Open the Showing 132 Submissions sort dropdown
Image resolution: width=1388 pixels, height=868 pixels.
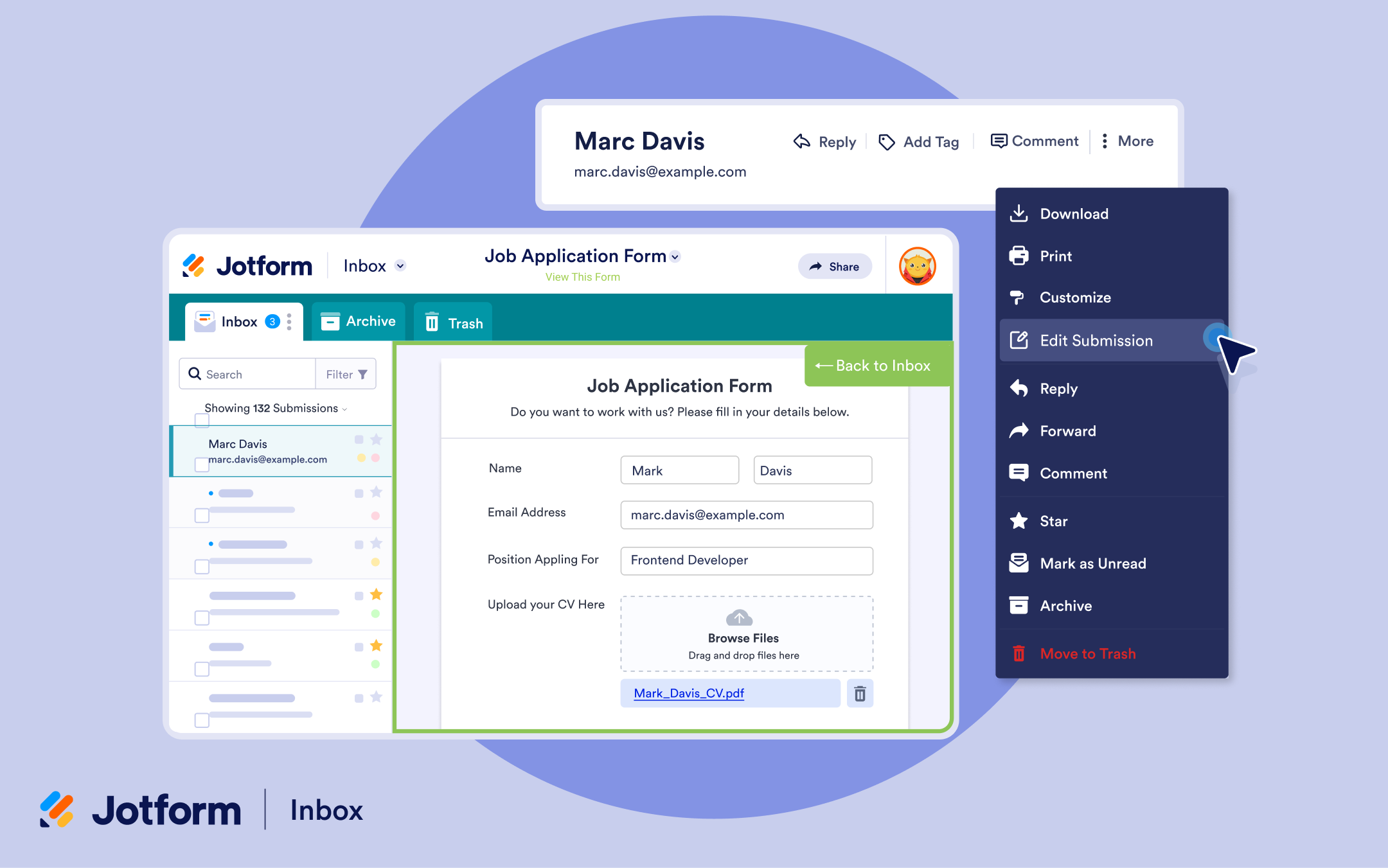pos(345,409)
